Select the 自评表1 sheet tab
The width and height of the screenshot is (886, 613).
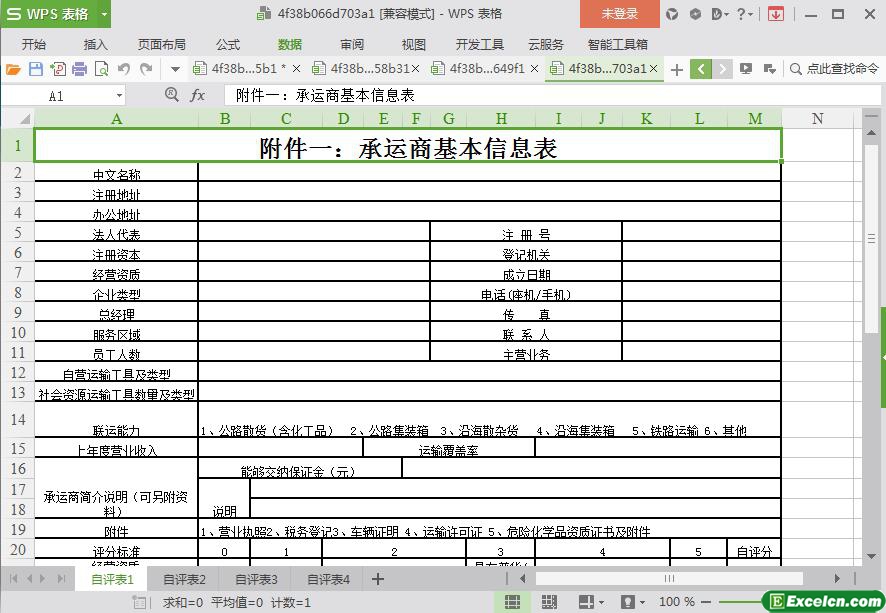(111, 579)
